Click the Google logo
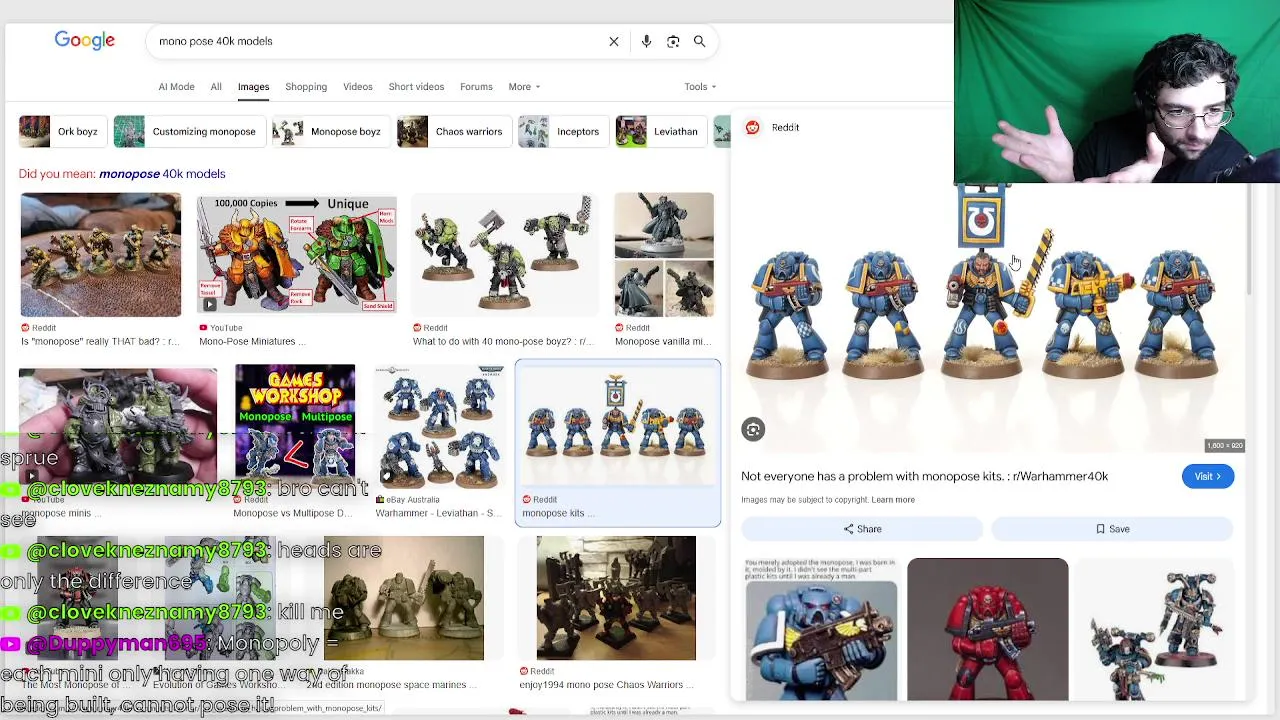This screenshot has height=720, width=1280. click(x=85, y=41)
